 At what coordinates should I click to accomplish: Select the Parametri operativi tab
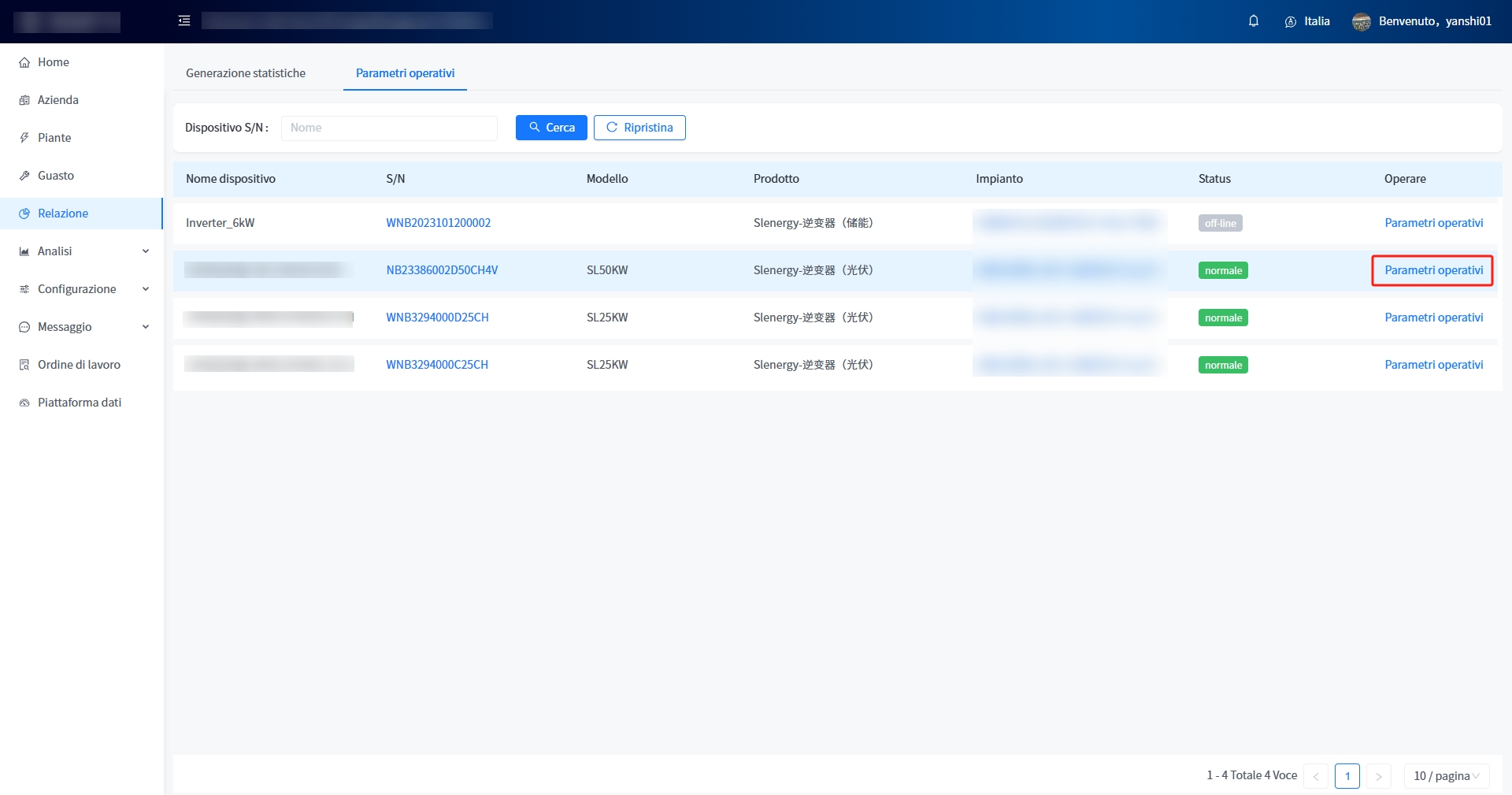[x=405, y=73]
